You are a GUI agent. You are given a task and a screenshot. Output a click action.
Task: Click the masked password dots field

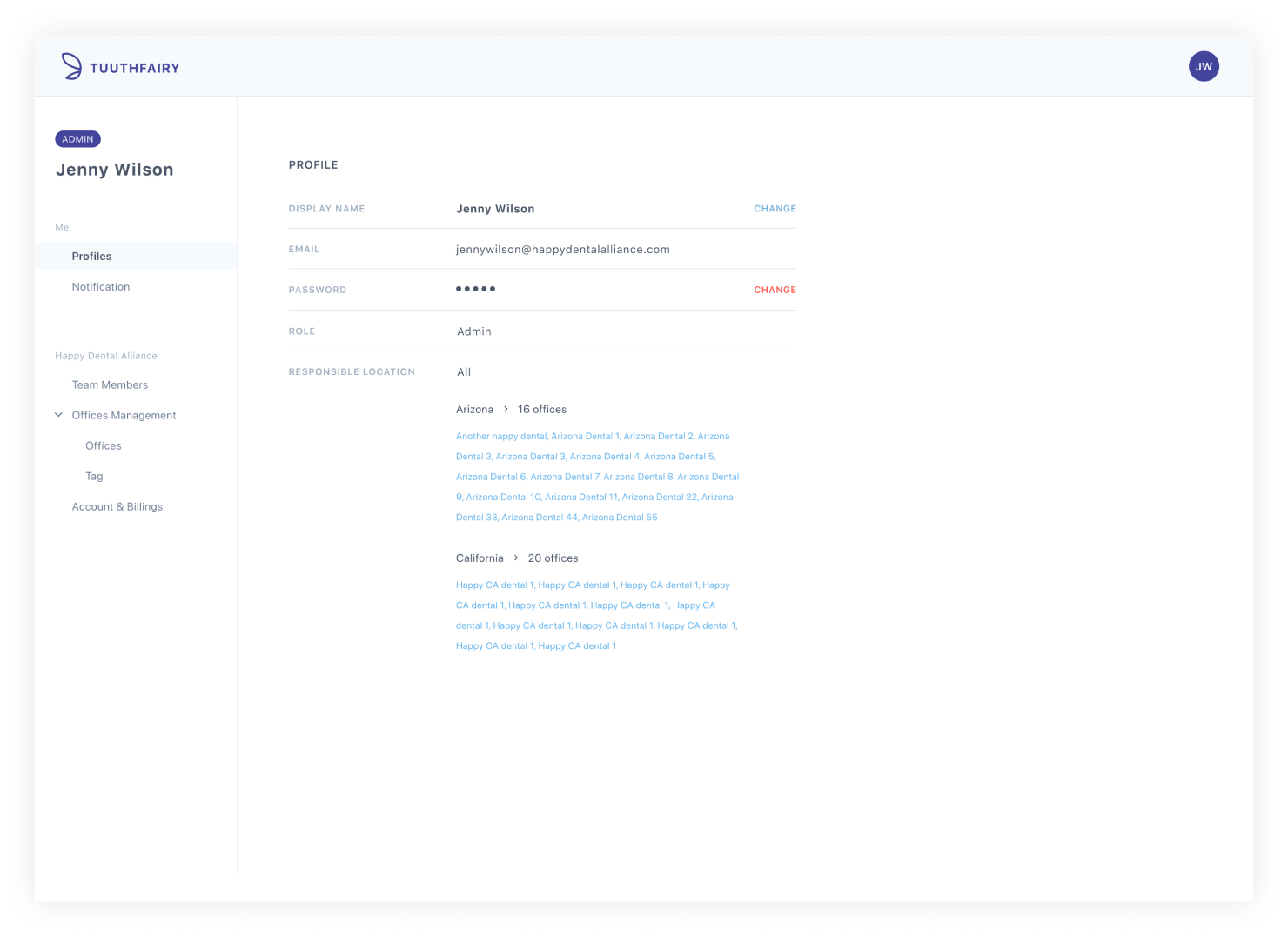tap(475, 289)
